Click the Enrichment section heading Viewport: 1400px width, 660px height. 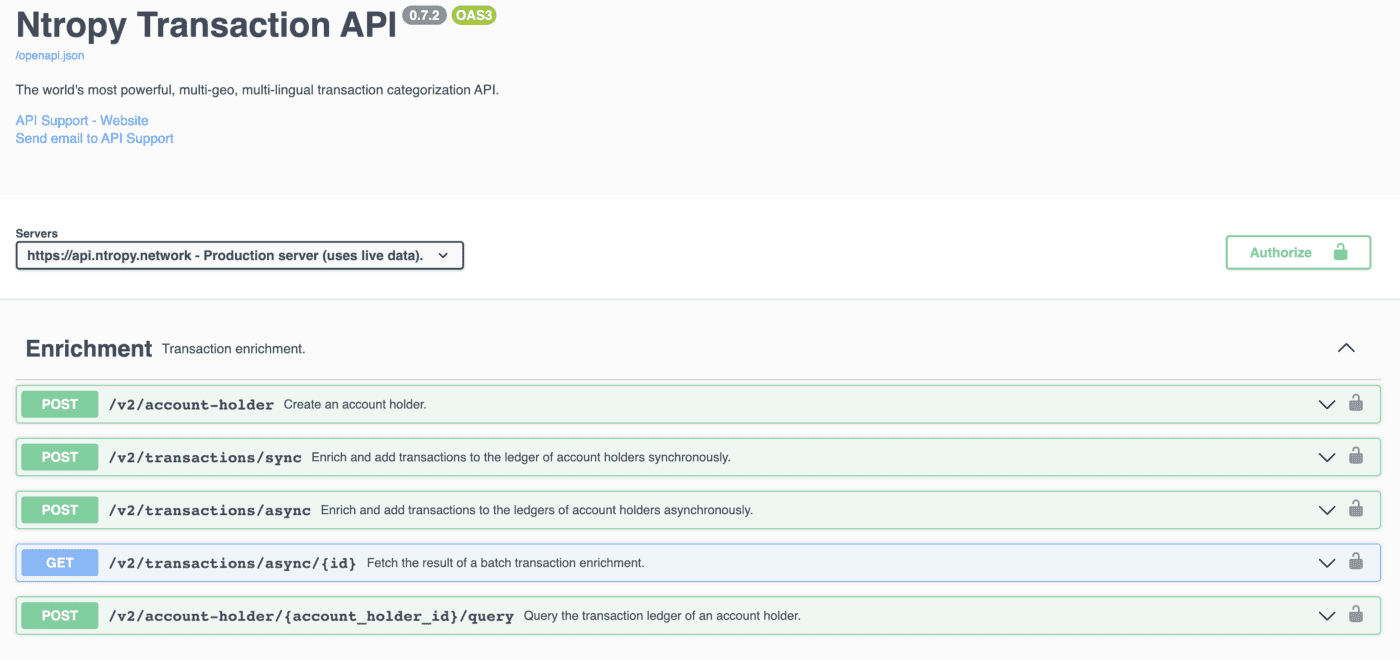(89, 349)
